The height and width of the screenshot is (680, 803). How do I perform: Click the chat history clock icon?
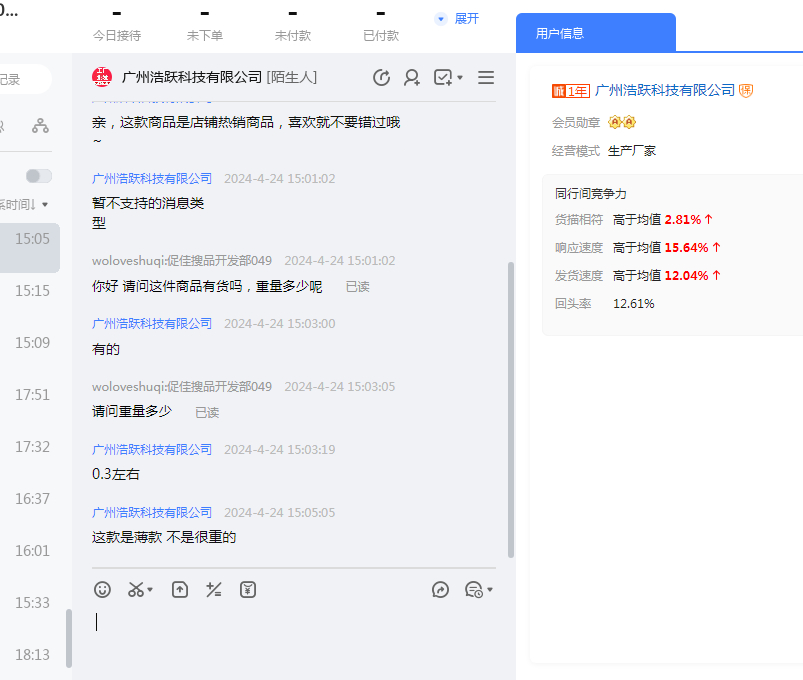point(381,78)
